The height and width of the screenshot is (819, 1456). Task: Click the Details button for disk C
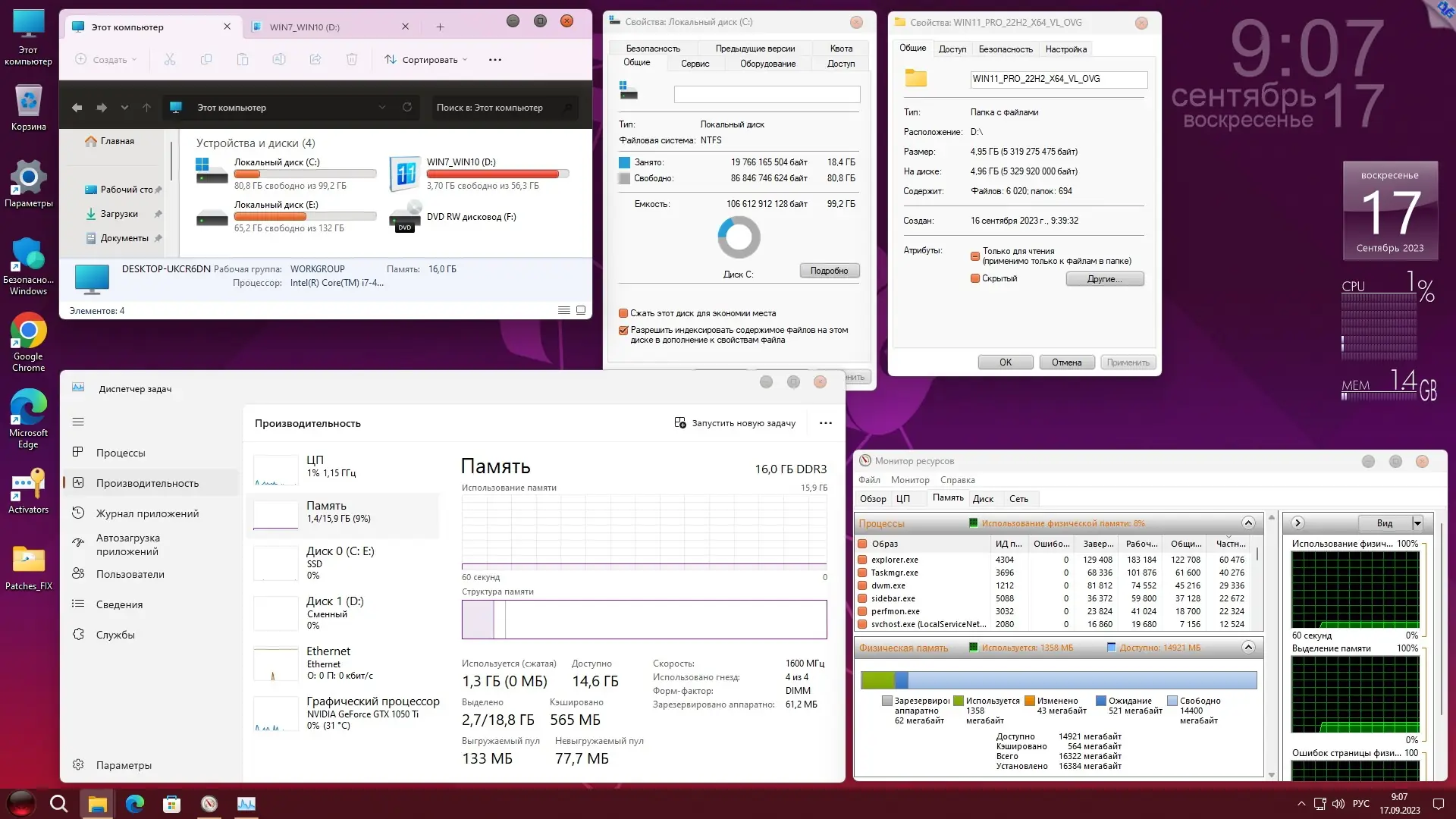(x=829, y=271)
